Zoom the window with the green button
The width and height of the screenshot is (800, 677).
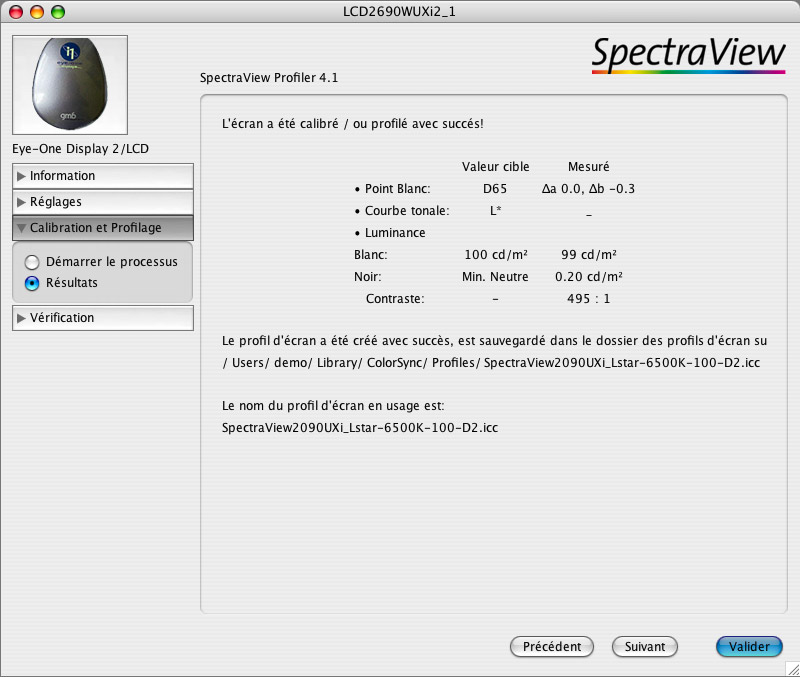tap(58, 12)
